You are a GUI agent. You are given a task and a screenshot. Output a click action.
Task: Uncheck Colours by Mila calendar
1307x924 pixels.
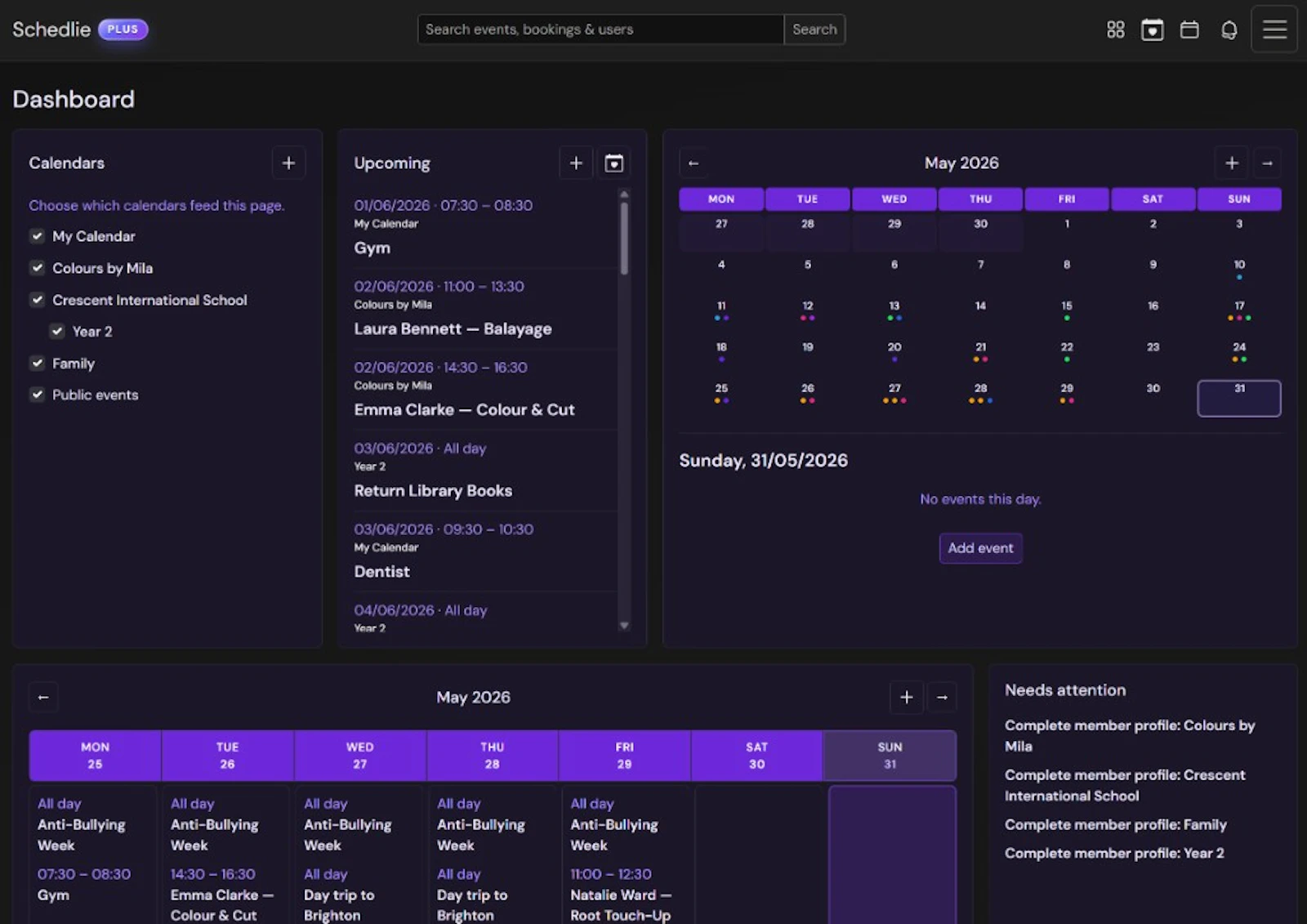37,268
